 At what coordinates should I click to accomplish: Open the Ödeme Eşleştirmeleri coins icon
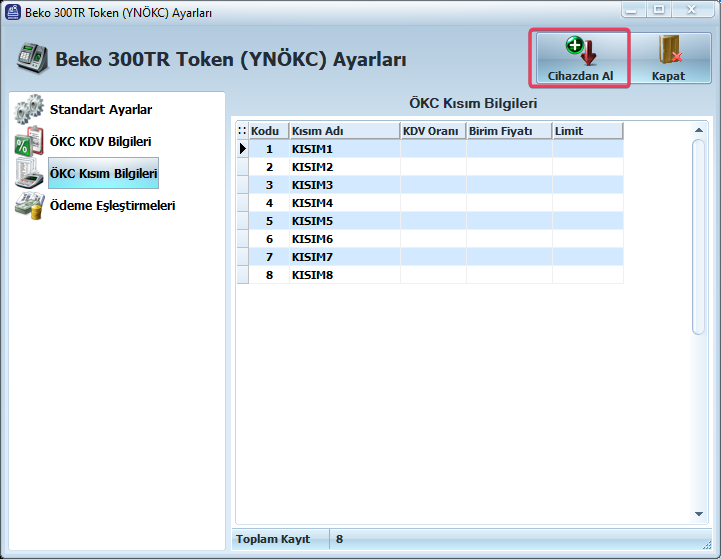[x=29, y=206]
